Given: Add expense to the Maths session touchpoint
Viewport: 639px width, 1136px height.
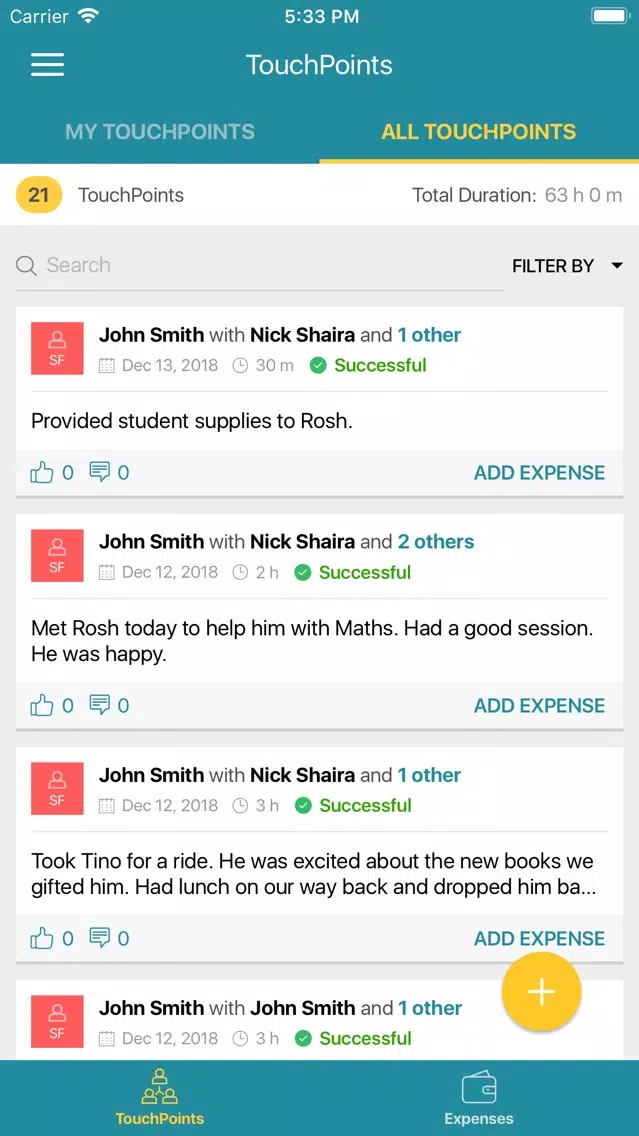Looking at the screenshot, I should [x=540, y=706].
